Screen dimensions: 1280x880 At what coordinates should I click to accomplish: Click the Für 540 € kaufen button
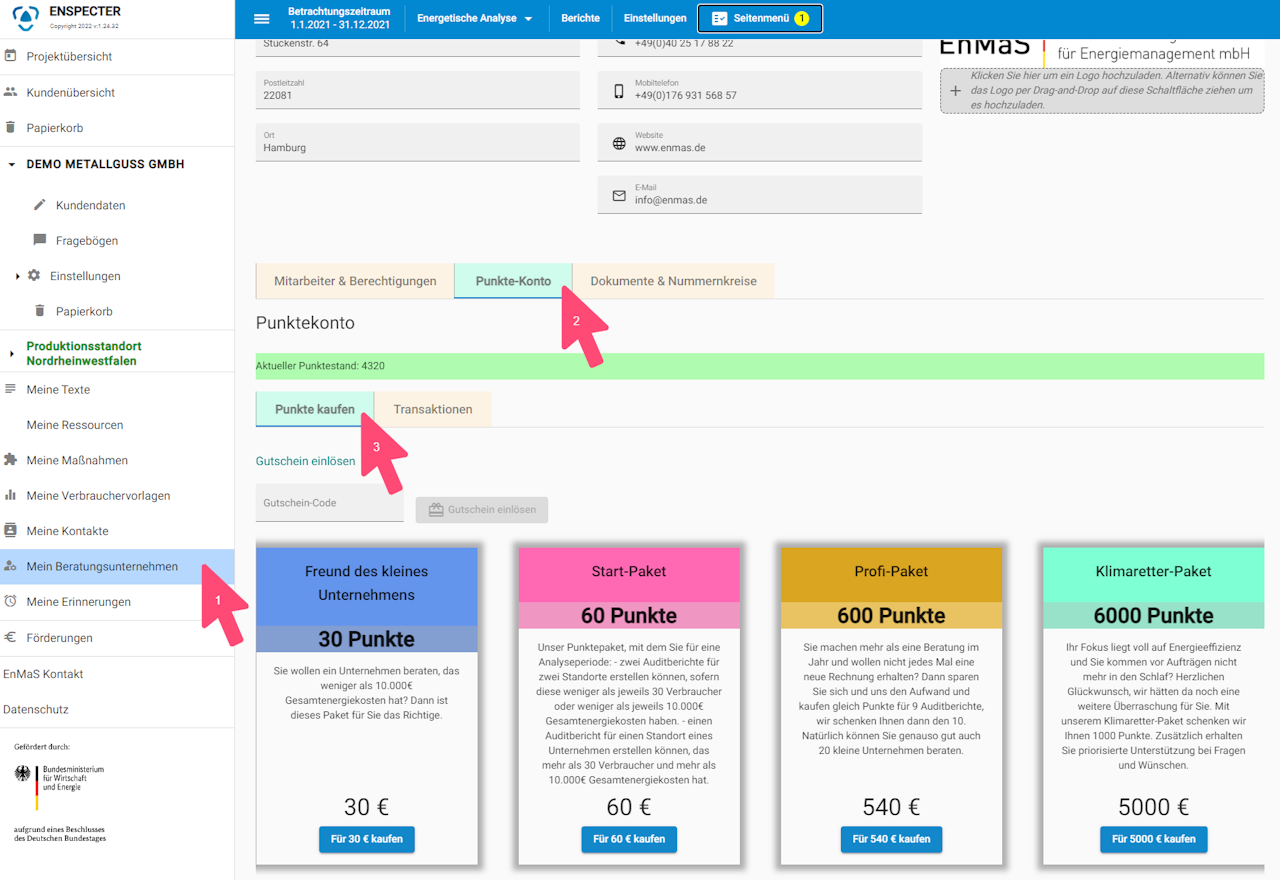pyautogui.click(x=891, y=839)
